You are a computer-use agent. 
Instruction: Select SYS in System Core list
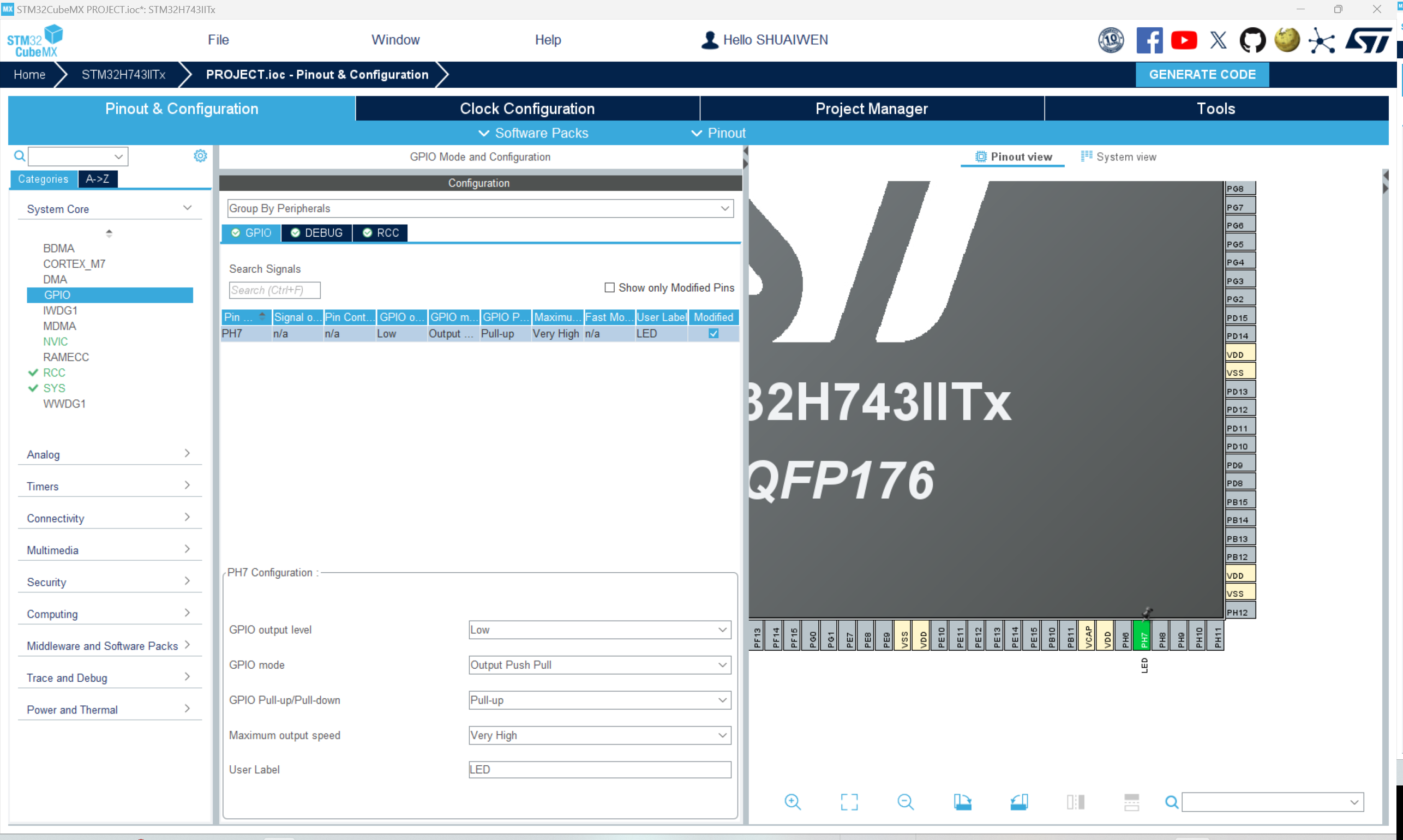54,388
